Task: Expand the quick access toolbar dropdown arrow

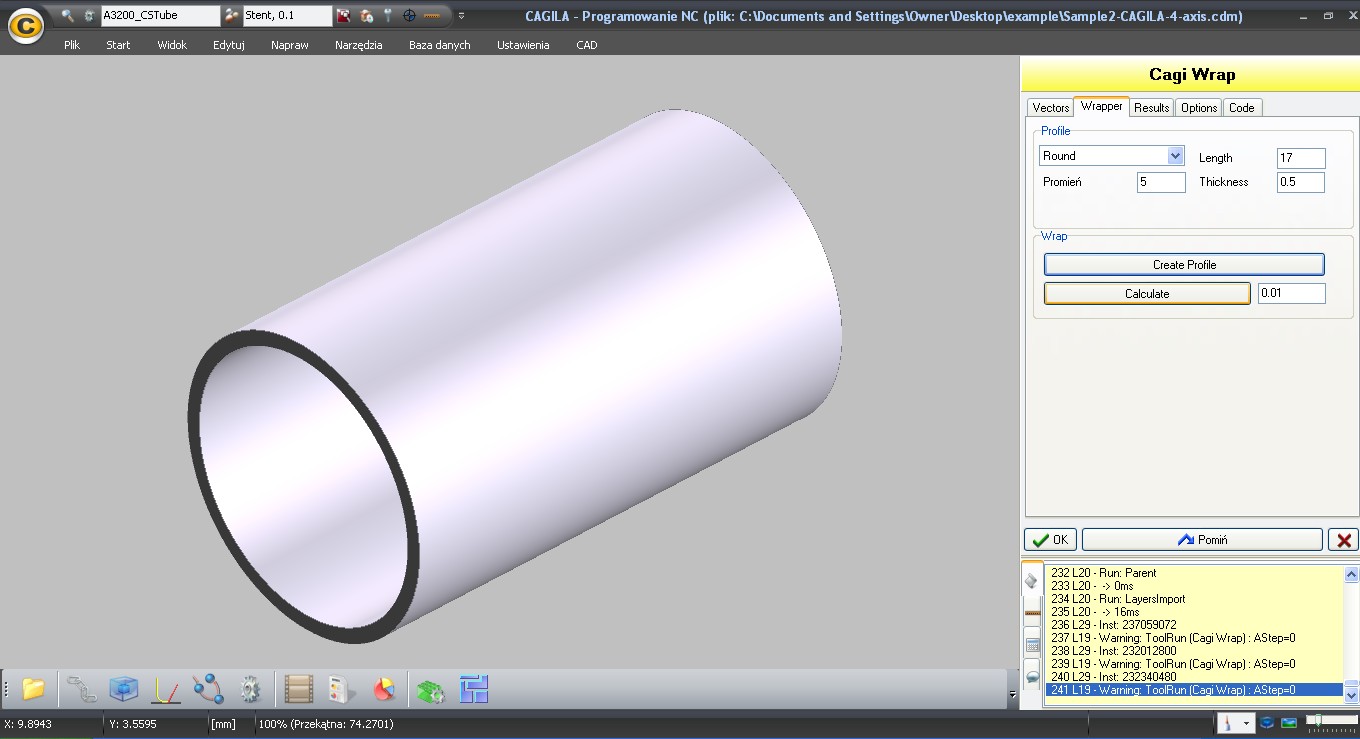Action: (x=461, y=16)
